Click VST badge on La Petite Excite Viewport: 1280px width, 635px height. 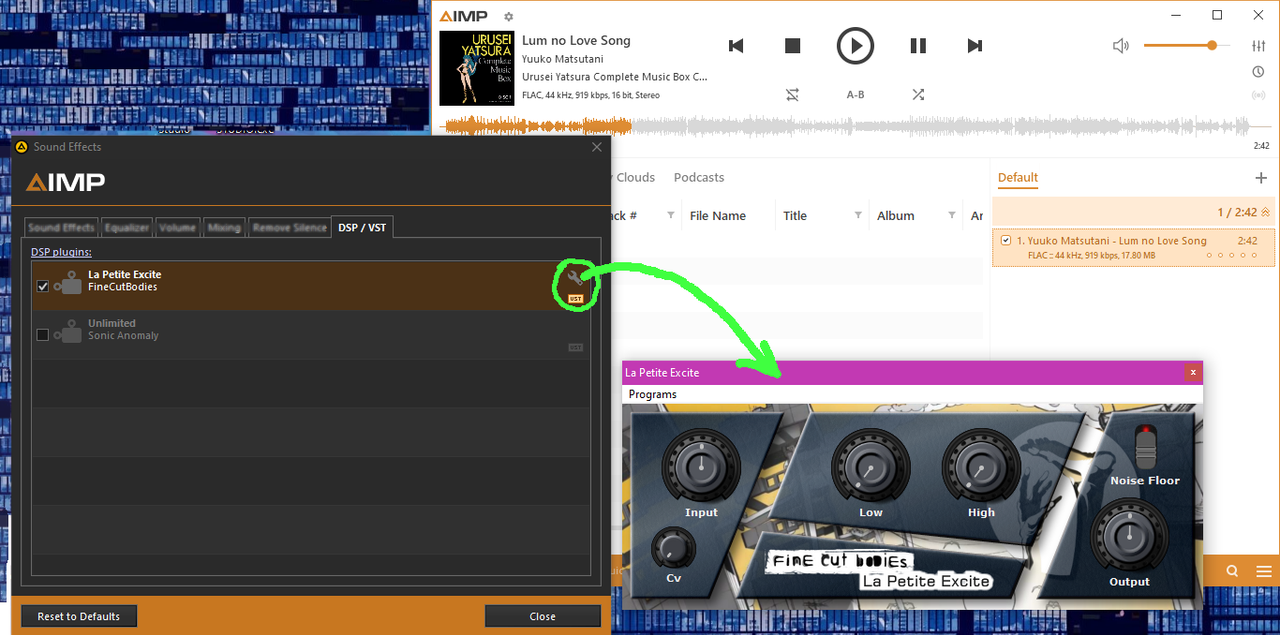tap(576, 299)
